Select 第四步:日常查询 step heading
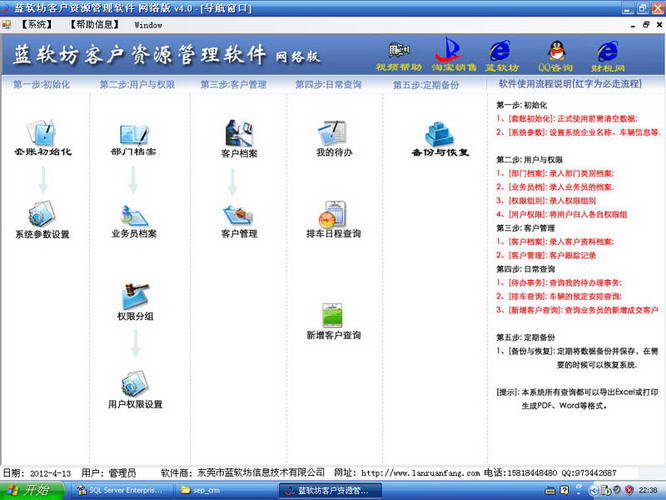Viewport: 666px width, 500px height. point(328,84)
